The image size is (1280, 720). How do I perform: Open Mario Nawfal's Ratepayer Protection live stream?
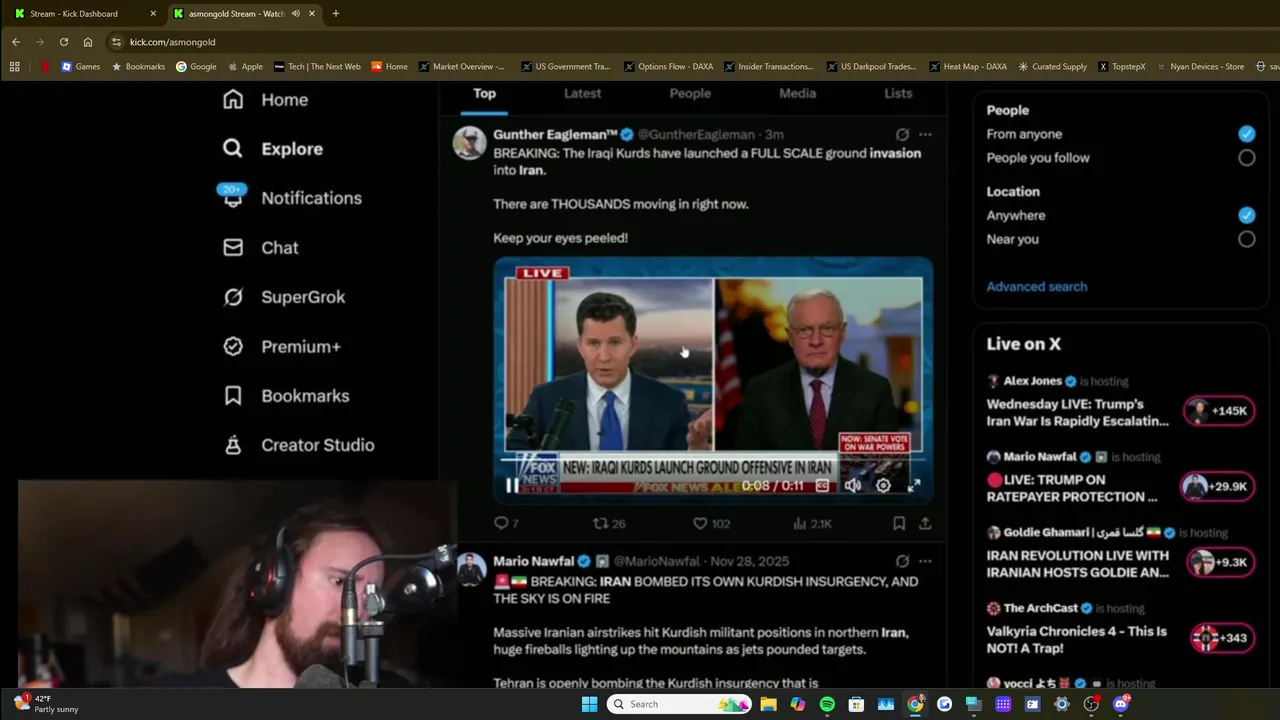pyautogui.click(x=1071, y=488)
